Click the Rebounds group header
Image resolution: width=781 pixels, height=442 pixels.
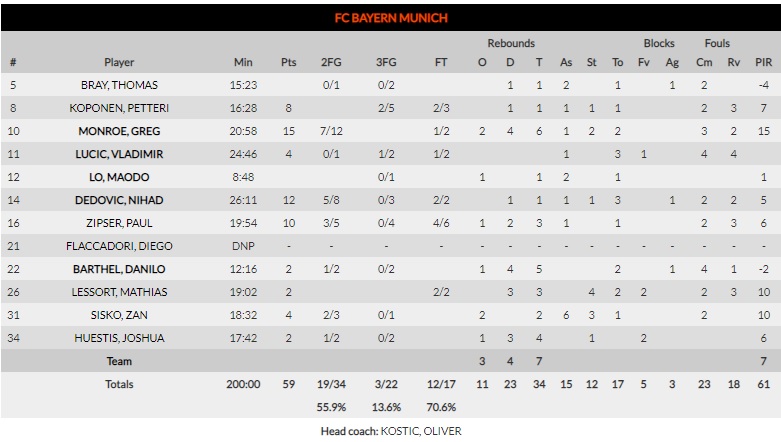pyautogui.click(x=510, y=44)
